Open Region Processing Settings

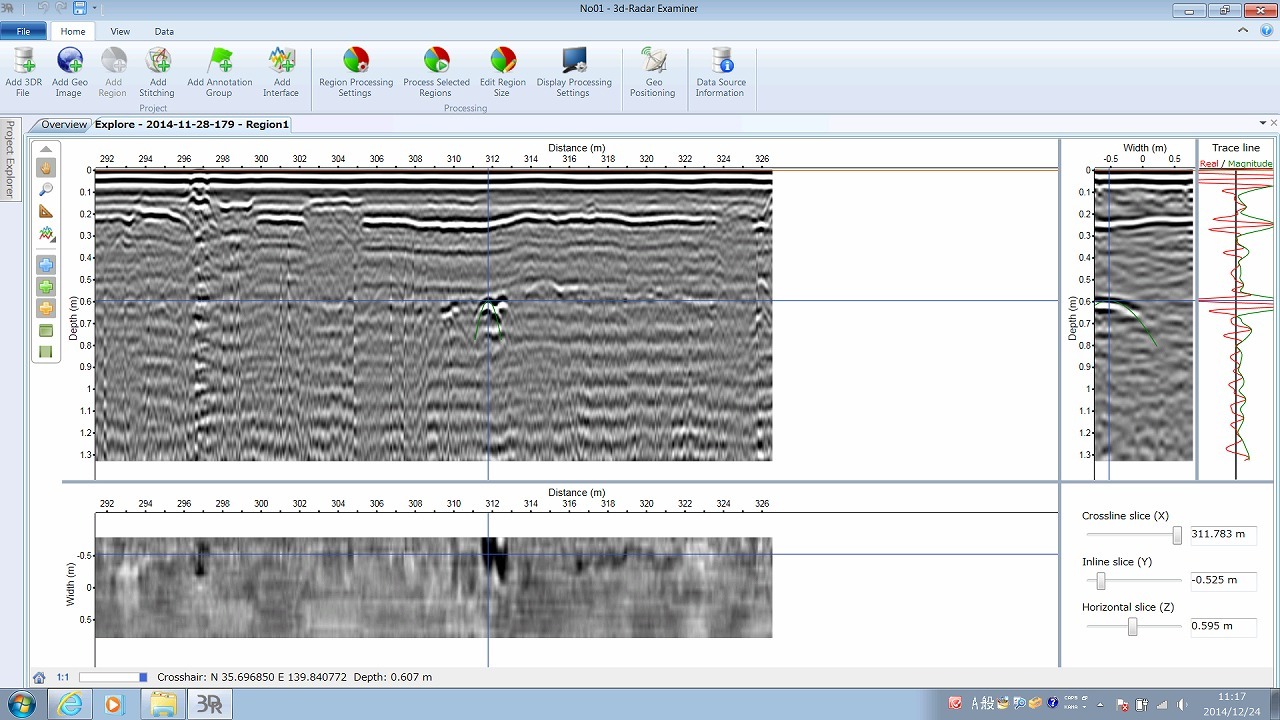[355, 62]
